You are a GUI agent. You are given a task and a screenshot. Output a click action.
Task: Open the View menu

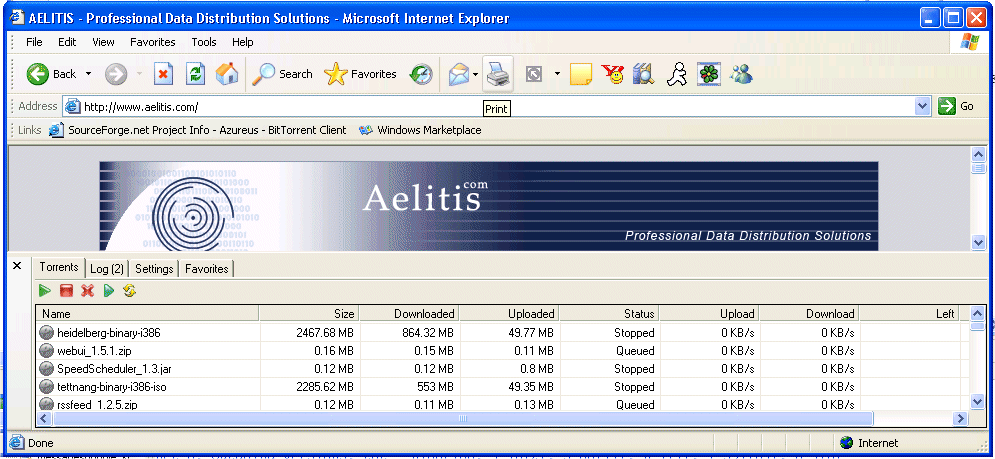tap(103, 43)
